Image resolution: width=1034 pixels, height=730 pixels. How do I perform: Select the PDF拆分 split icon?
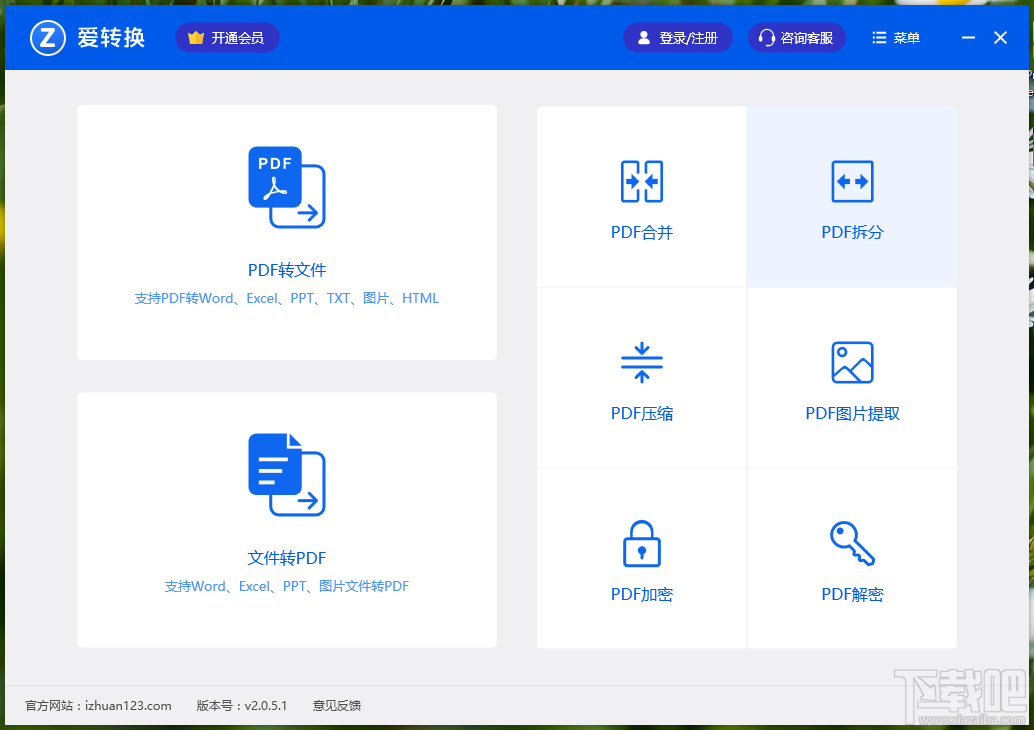pos(851,181)
